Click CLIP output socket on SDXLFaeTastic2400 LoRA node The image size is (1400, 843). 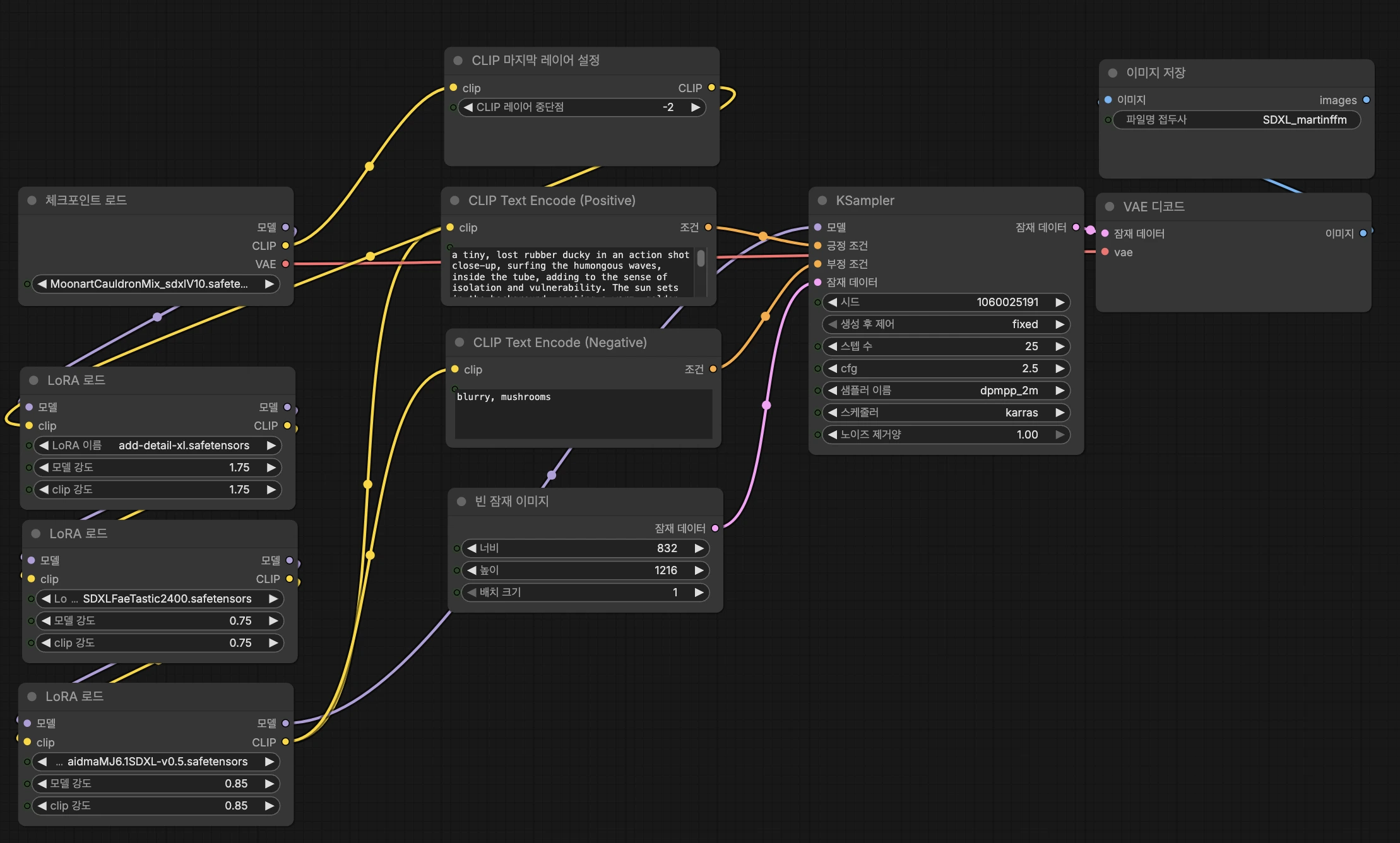pos(290,579)
